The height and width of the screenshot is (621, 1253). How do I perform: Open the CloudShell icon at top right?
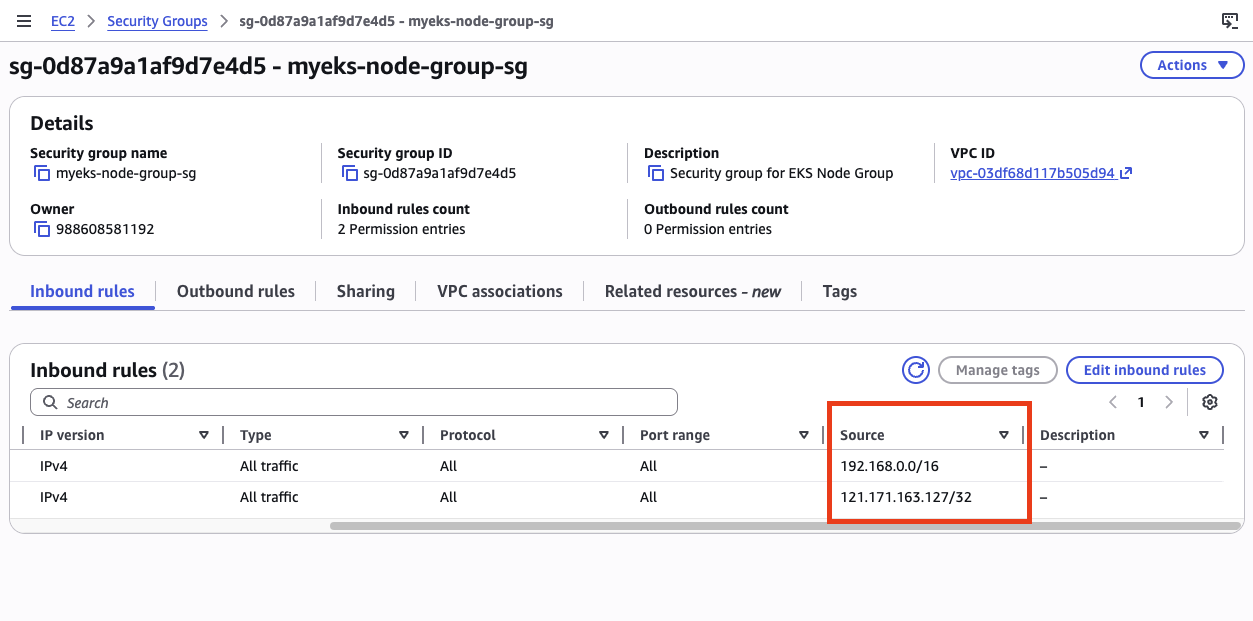(x=1230, y=21)
